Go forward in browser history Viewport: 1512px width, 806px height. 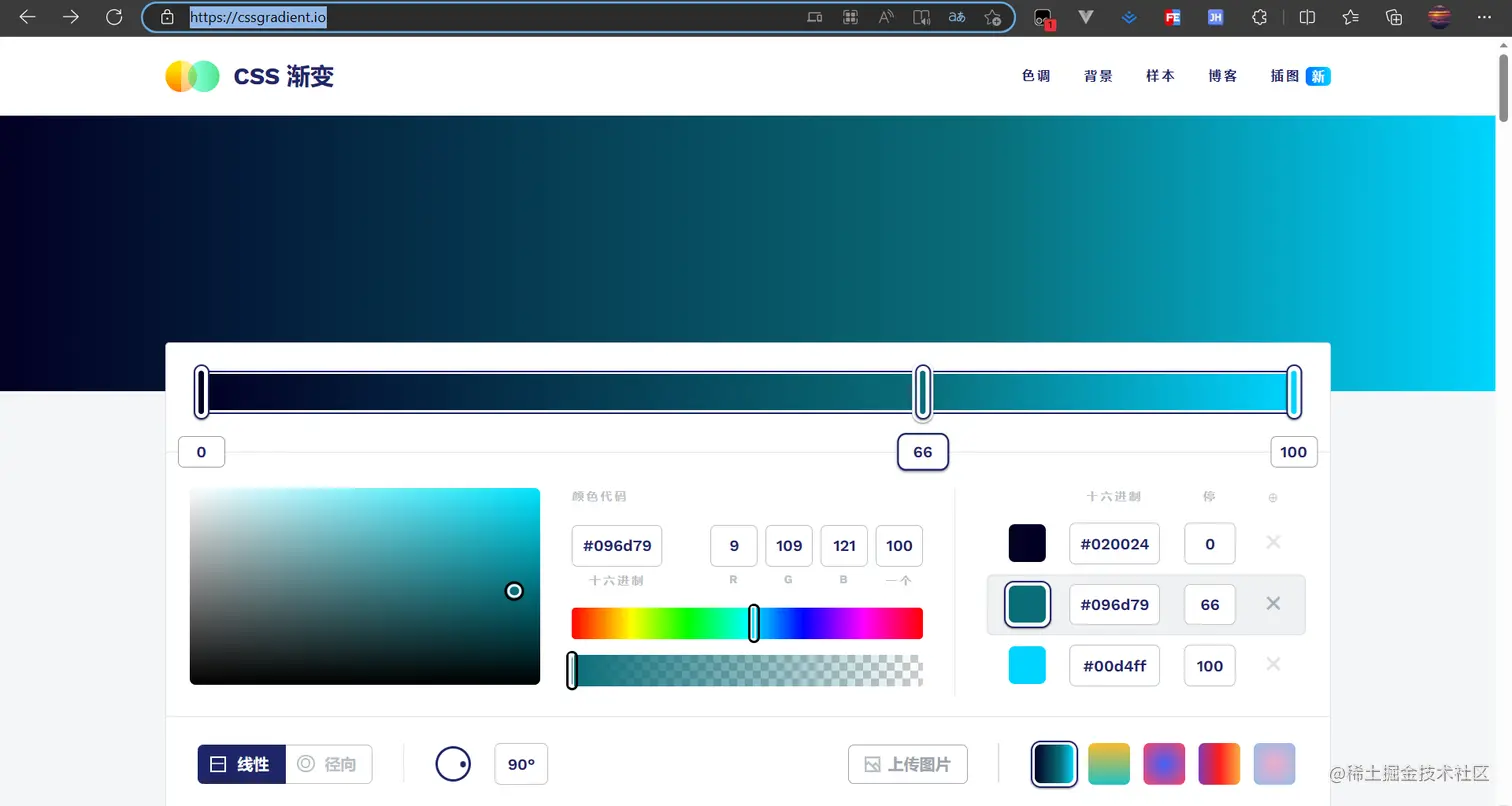coord(71,17)
